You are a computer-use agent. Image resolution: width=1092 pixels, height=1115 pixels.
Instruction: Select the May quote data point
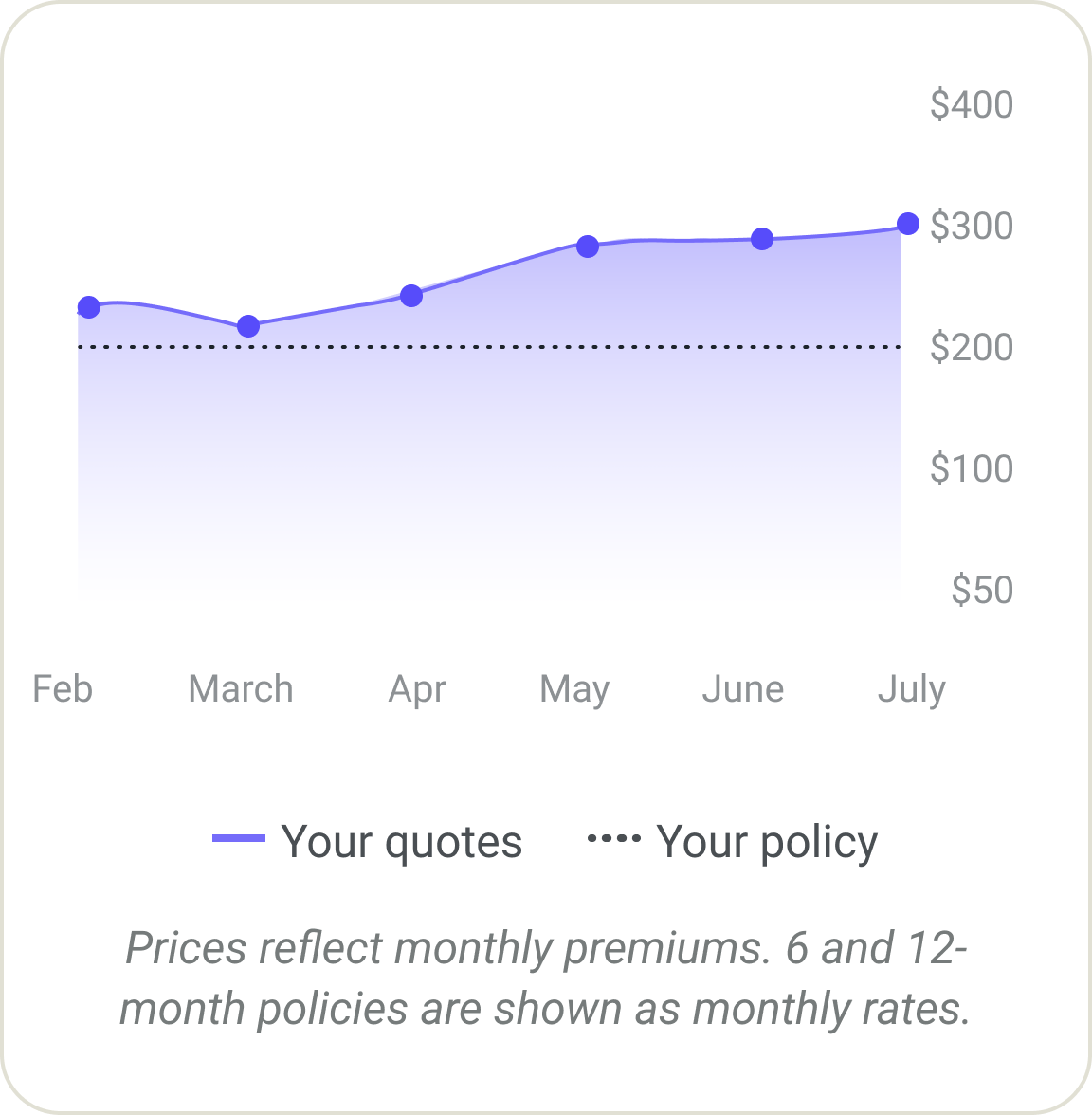tap(588, 247)
